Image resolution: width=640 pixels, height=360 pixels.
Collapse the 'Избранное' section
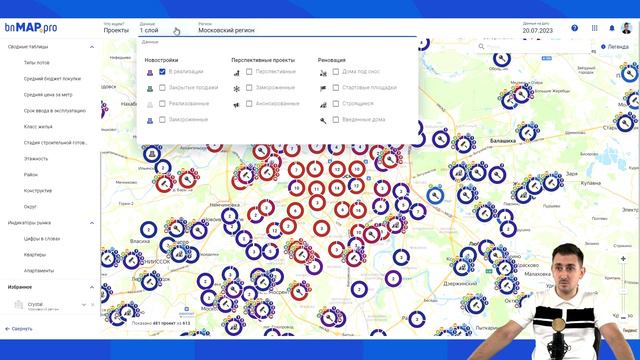92,287
